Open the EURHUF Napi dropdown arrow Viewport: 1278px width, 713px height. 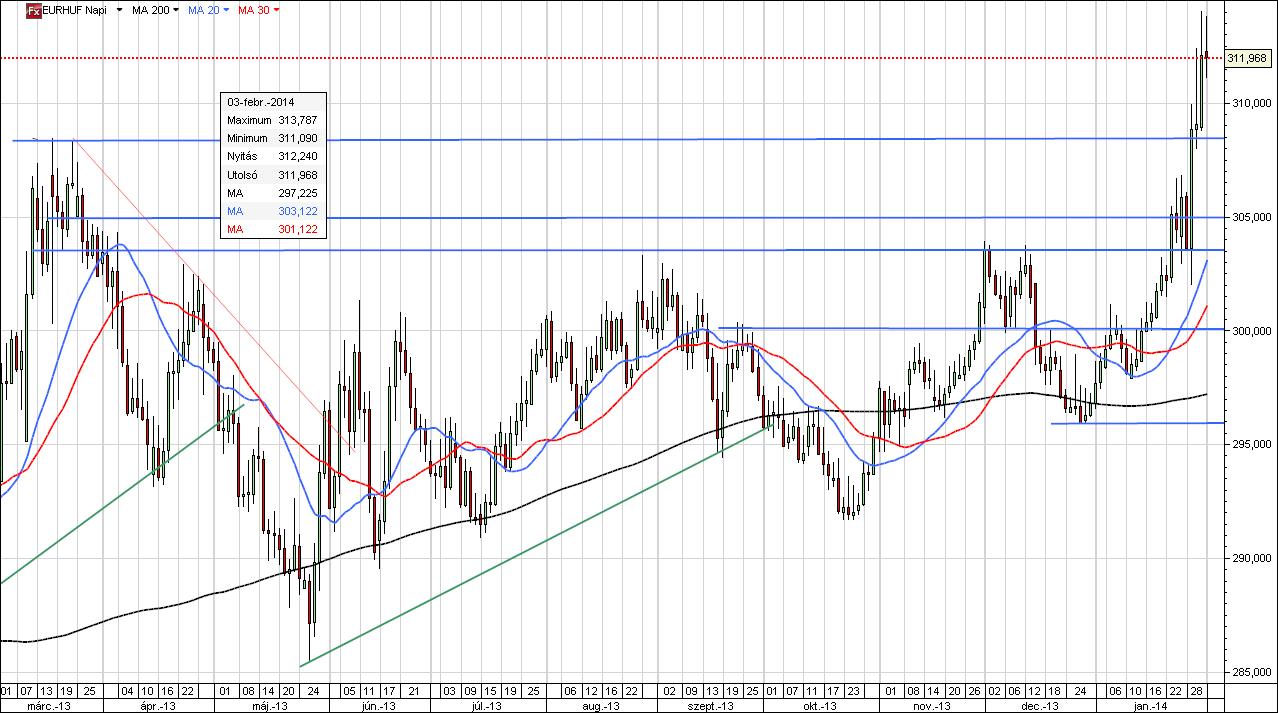[x=121, y=10]
